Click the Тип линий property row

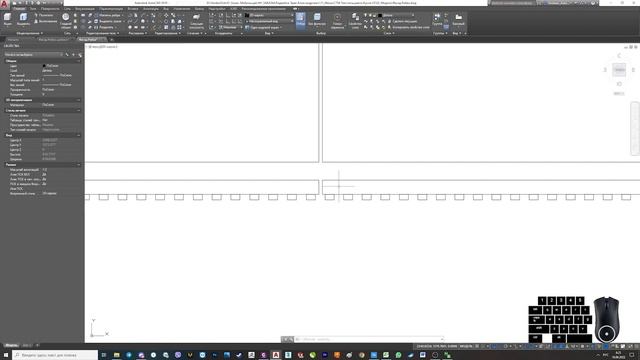(x=42, y=76)
